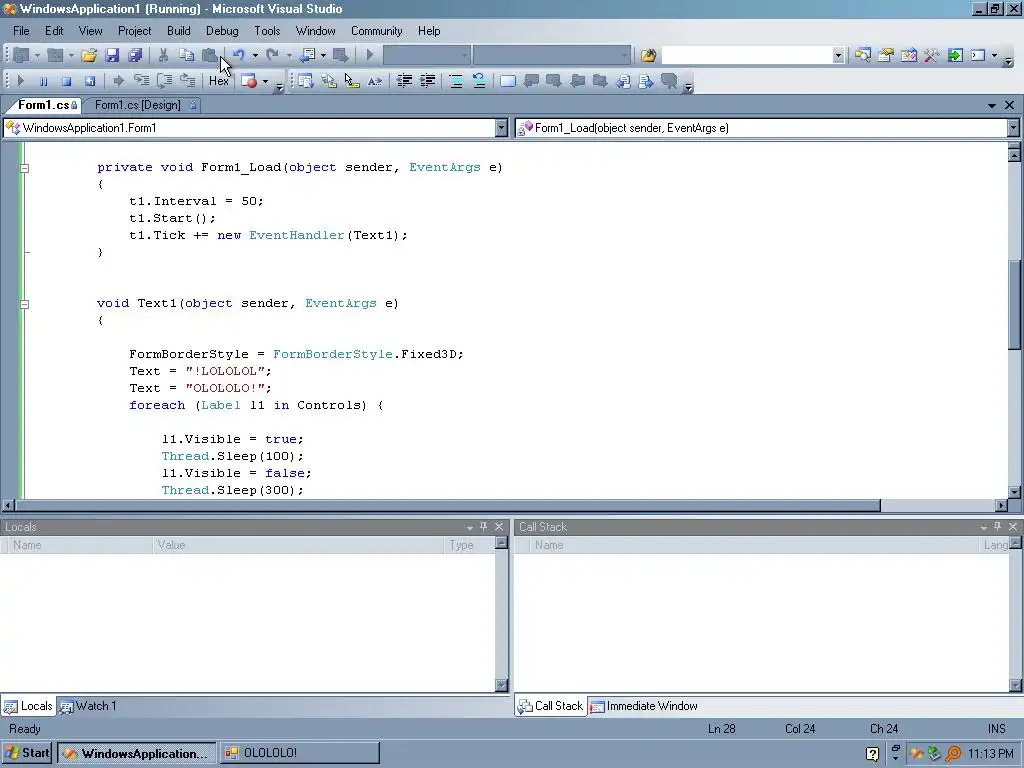Open the WindowsApplication1.Form1 types dropdown
The height and width of the screenshot is (768, 1024).
502,128
